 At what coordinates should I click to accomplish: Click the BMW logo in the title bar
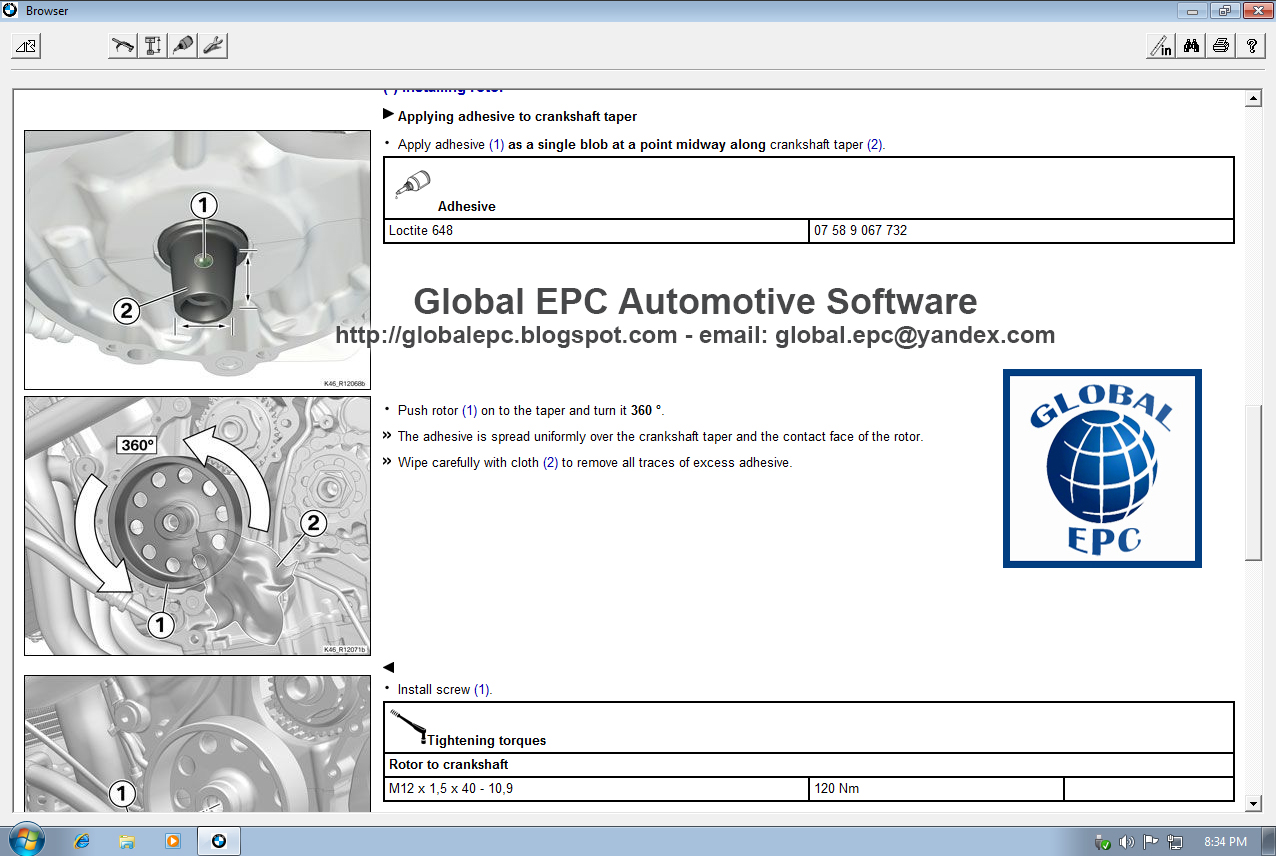click(10, 10)
